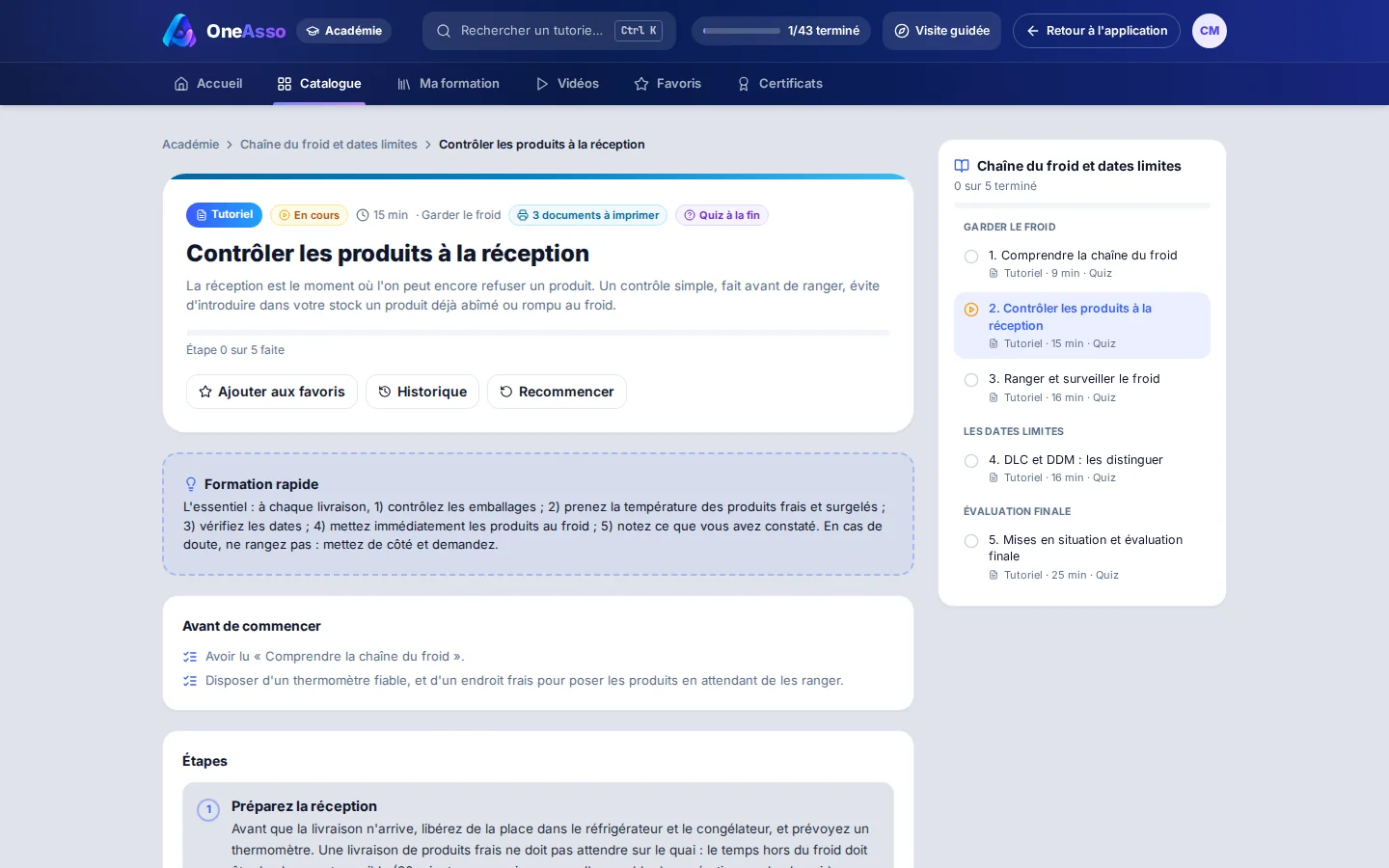1389x868 pixels.
Task: Click the En cours status badge
Action: tap(309, 215)
